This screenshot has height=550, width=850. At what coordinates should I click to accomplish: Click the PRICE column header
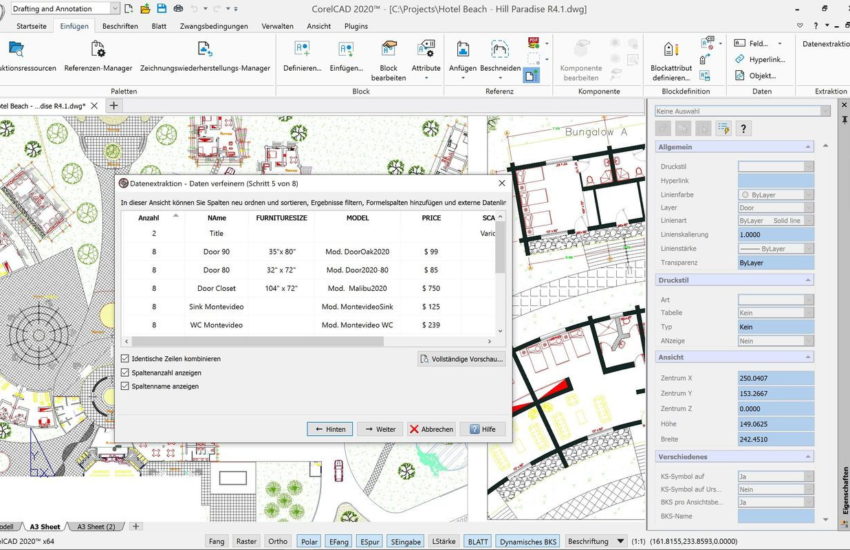431,218
